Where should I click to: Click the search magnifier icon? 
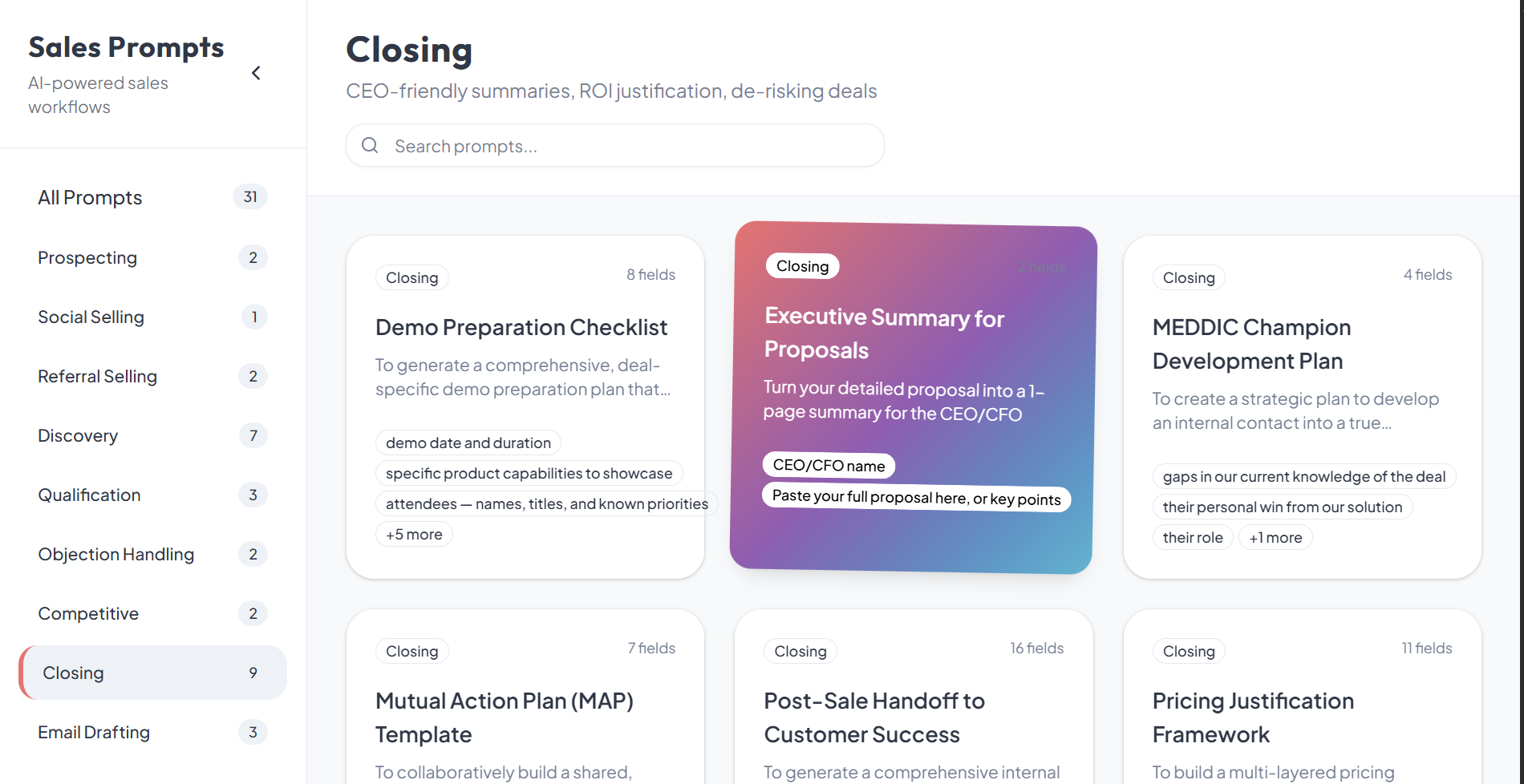pyautogui.click(x=370, y=145)
